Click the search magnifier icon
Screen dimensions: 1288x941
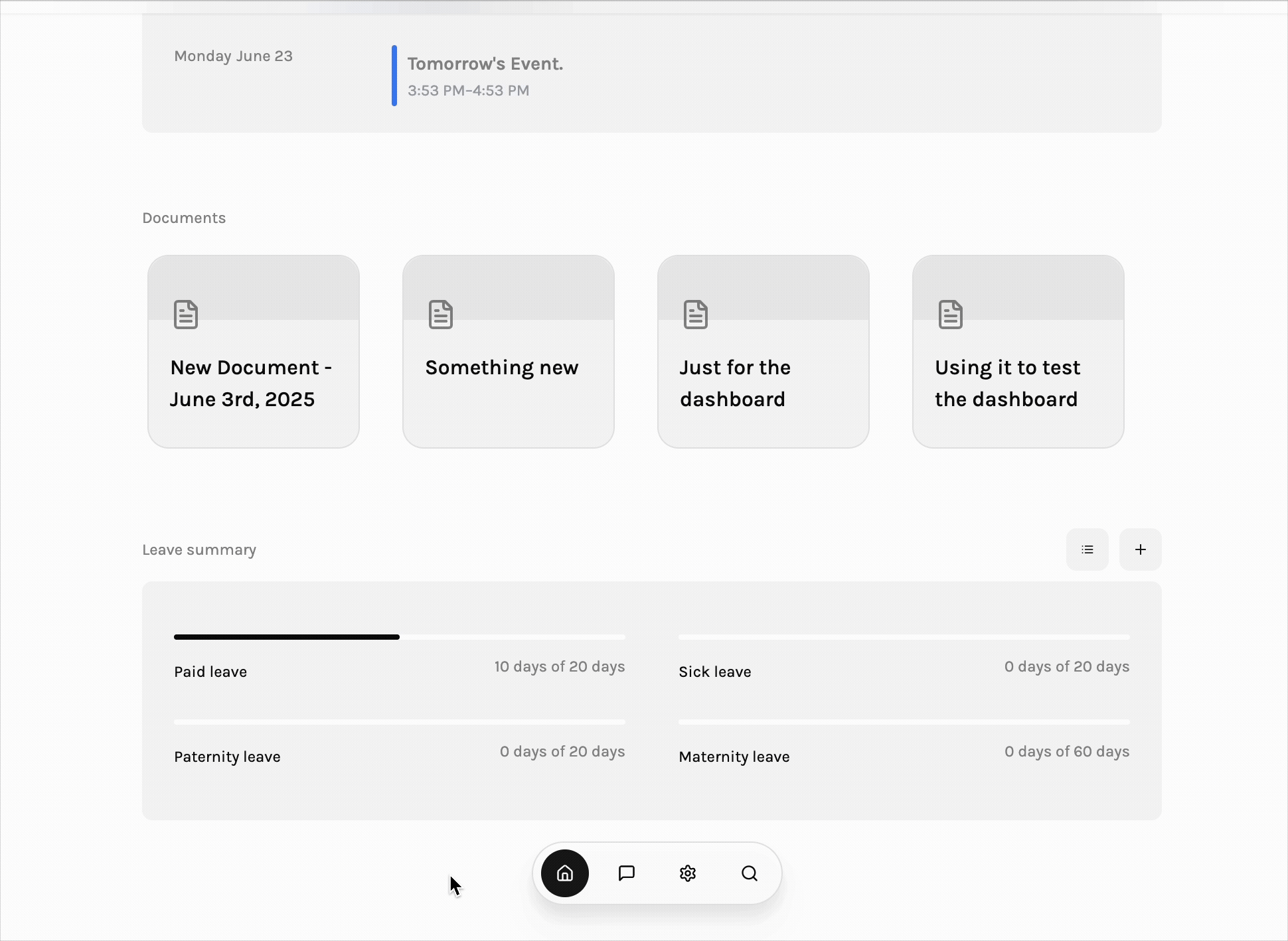750,873
